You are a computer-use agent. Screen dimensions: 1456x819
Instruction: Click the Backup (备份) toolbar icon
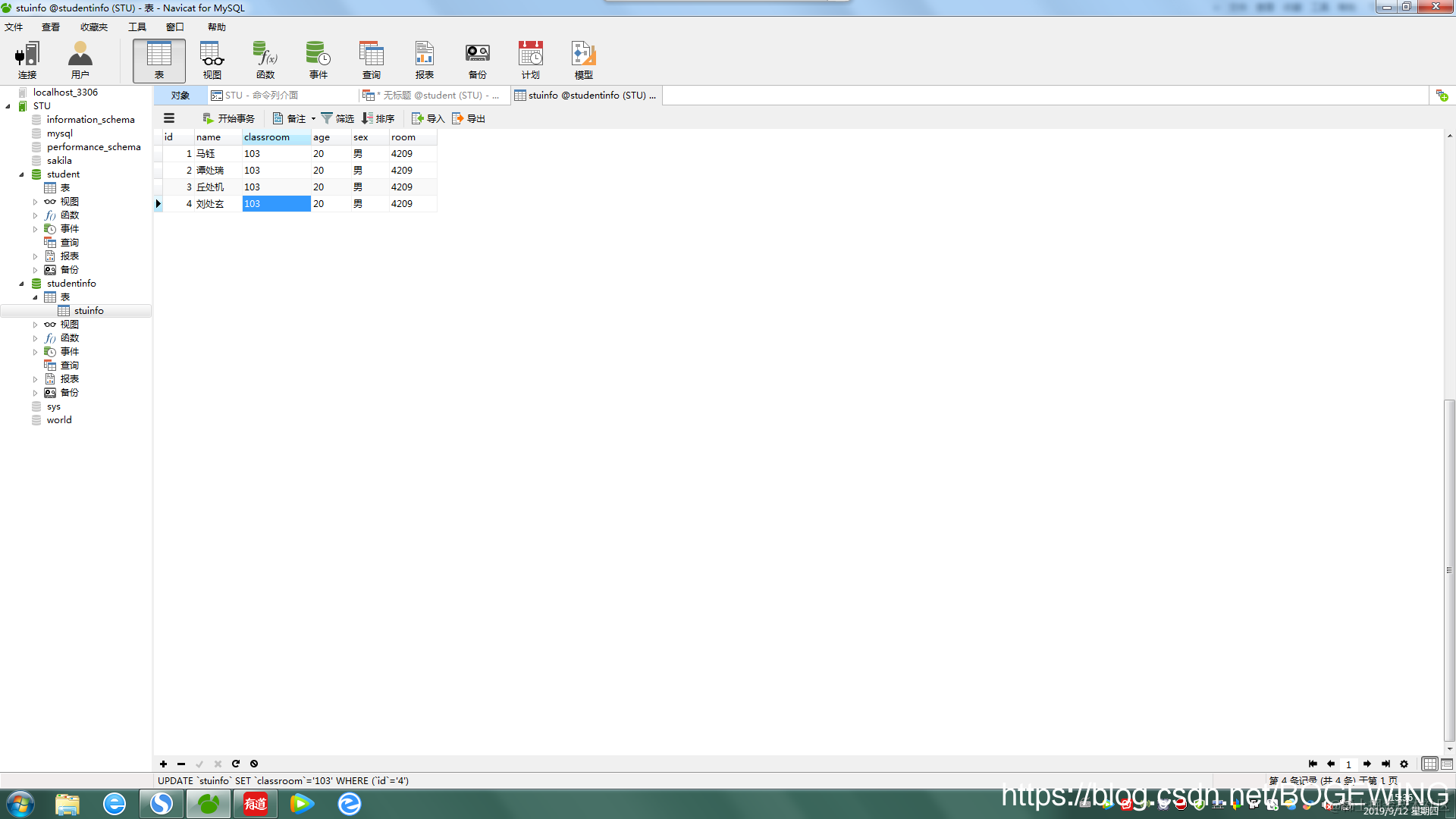pyautogui.click(x=477, y=60)
